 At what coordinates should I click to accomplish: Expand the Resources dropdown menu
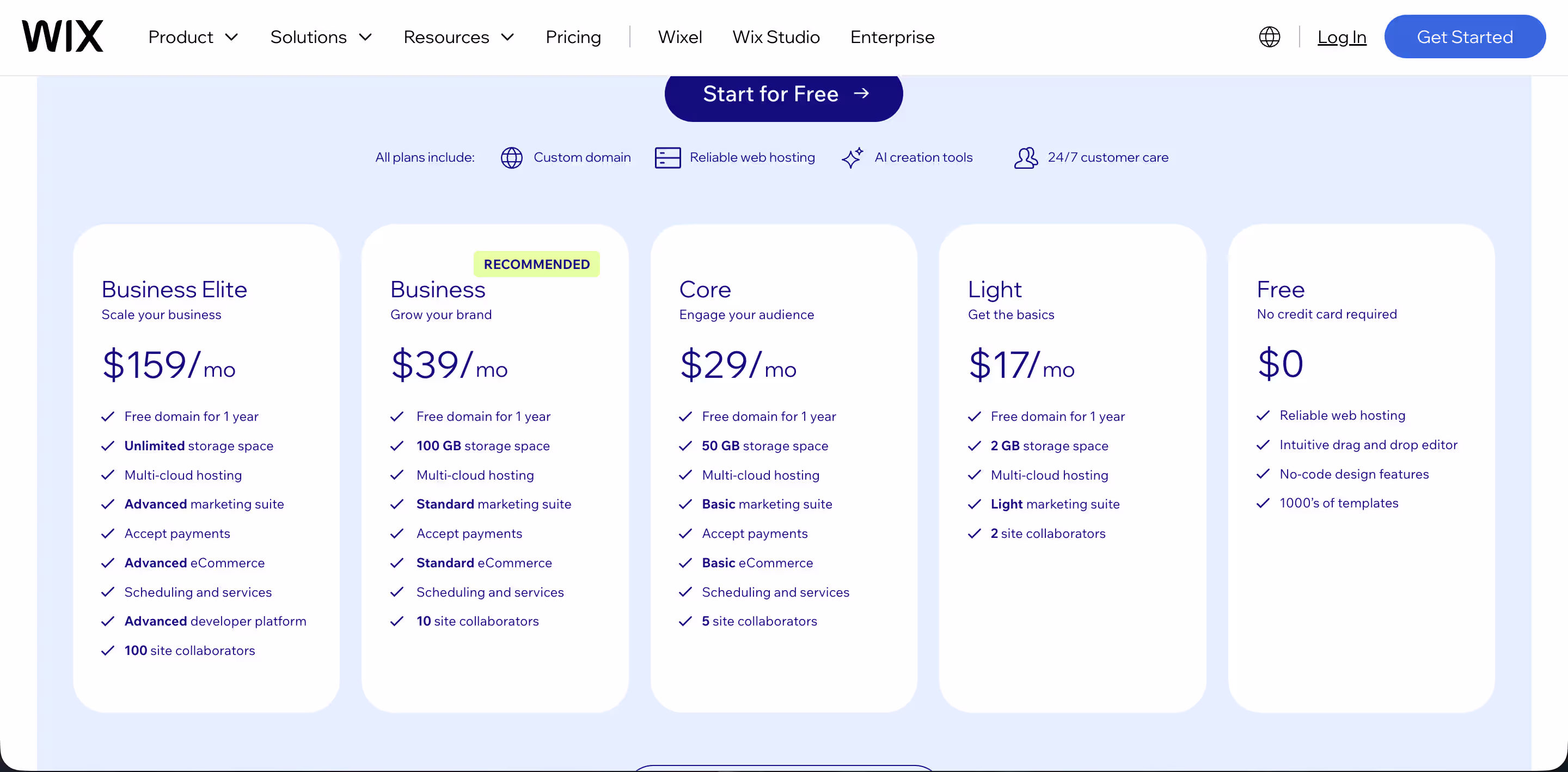pos(459,37)
